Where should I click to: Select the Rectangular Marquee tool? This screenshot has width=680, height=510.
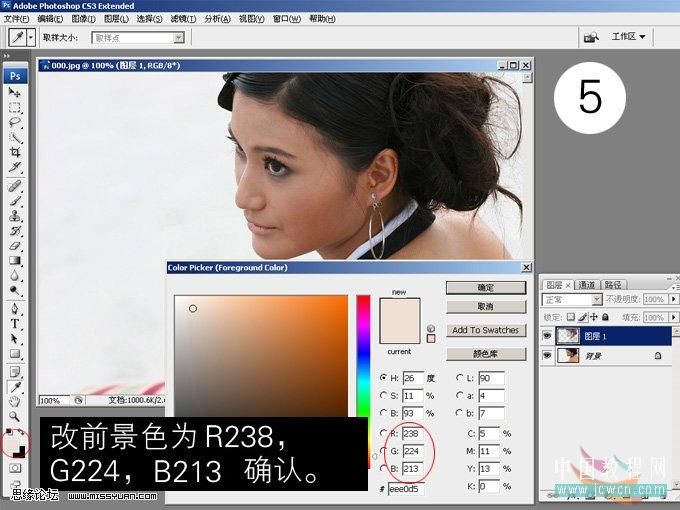coord(15,107)
